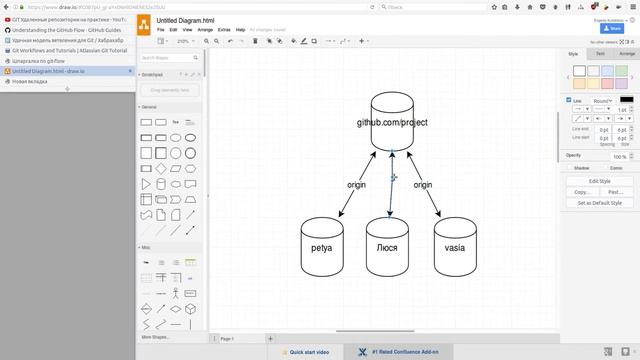Select the triangle shape in General palette

coord(146,184)
